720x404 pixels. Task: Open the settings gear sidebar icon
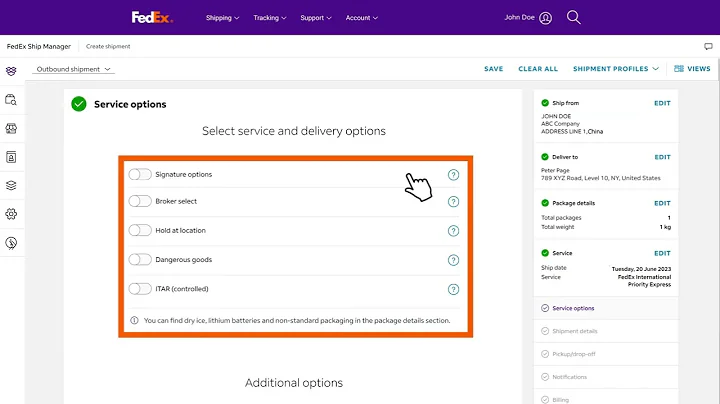pos(11,214)
